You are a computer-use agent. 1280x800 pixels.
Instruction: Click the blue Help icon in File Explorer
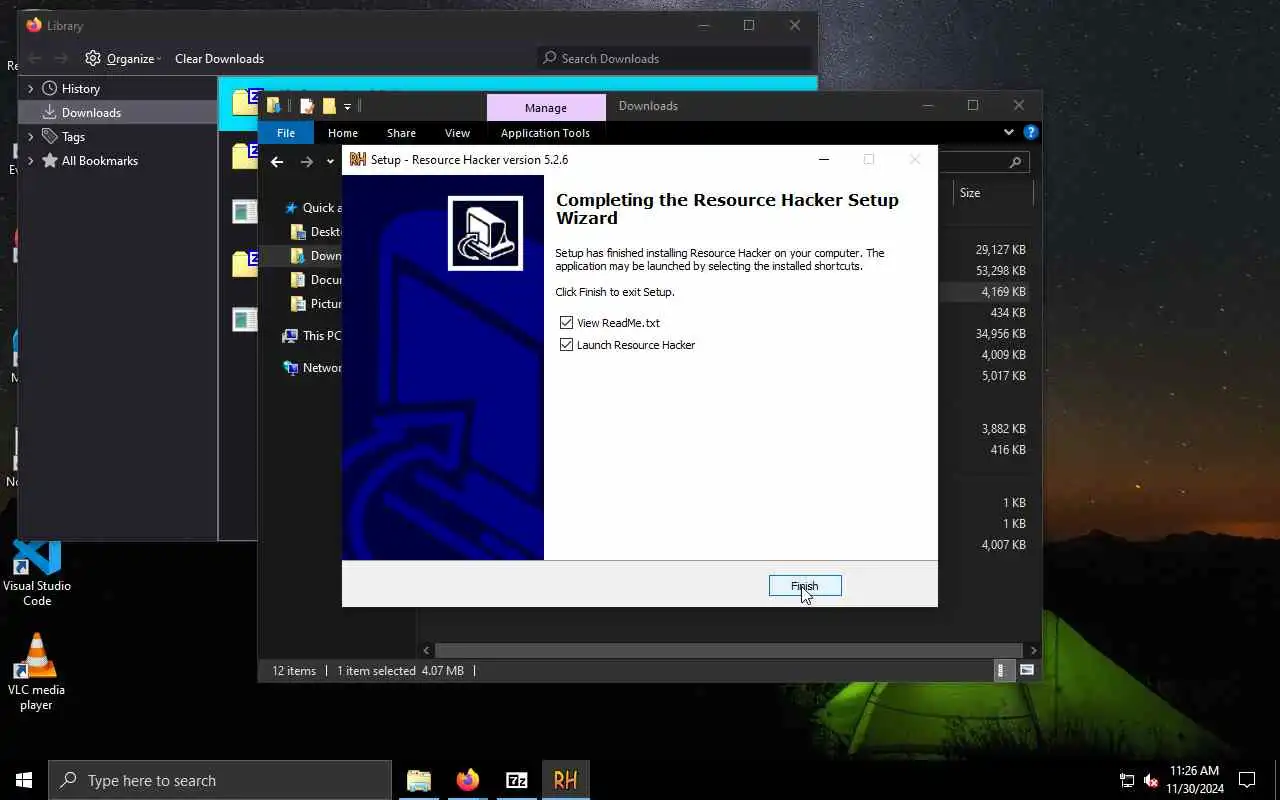pyautogui.click(x=1031, y=132)
